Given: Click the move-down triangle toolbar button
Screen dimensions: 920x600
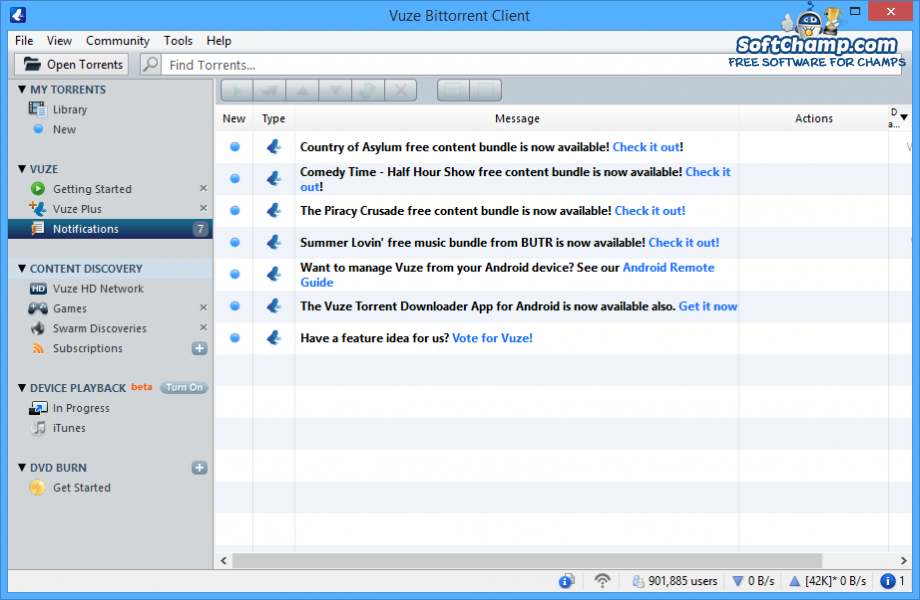Looking at the screenshot, I should [x=335, y=90].
